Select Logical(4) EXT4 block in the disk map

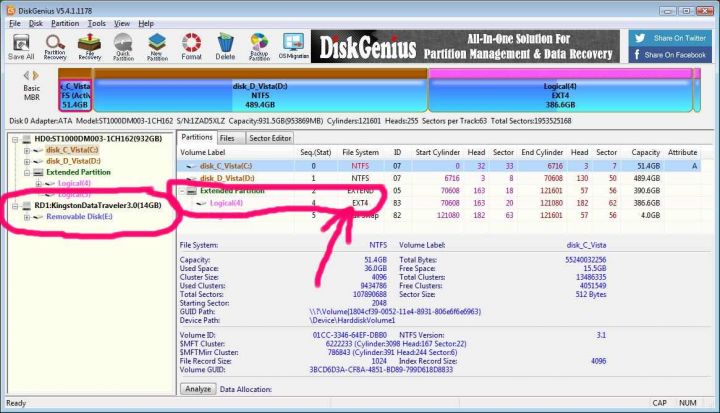point(560,95)
